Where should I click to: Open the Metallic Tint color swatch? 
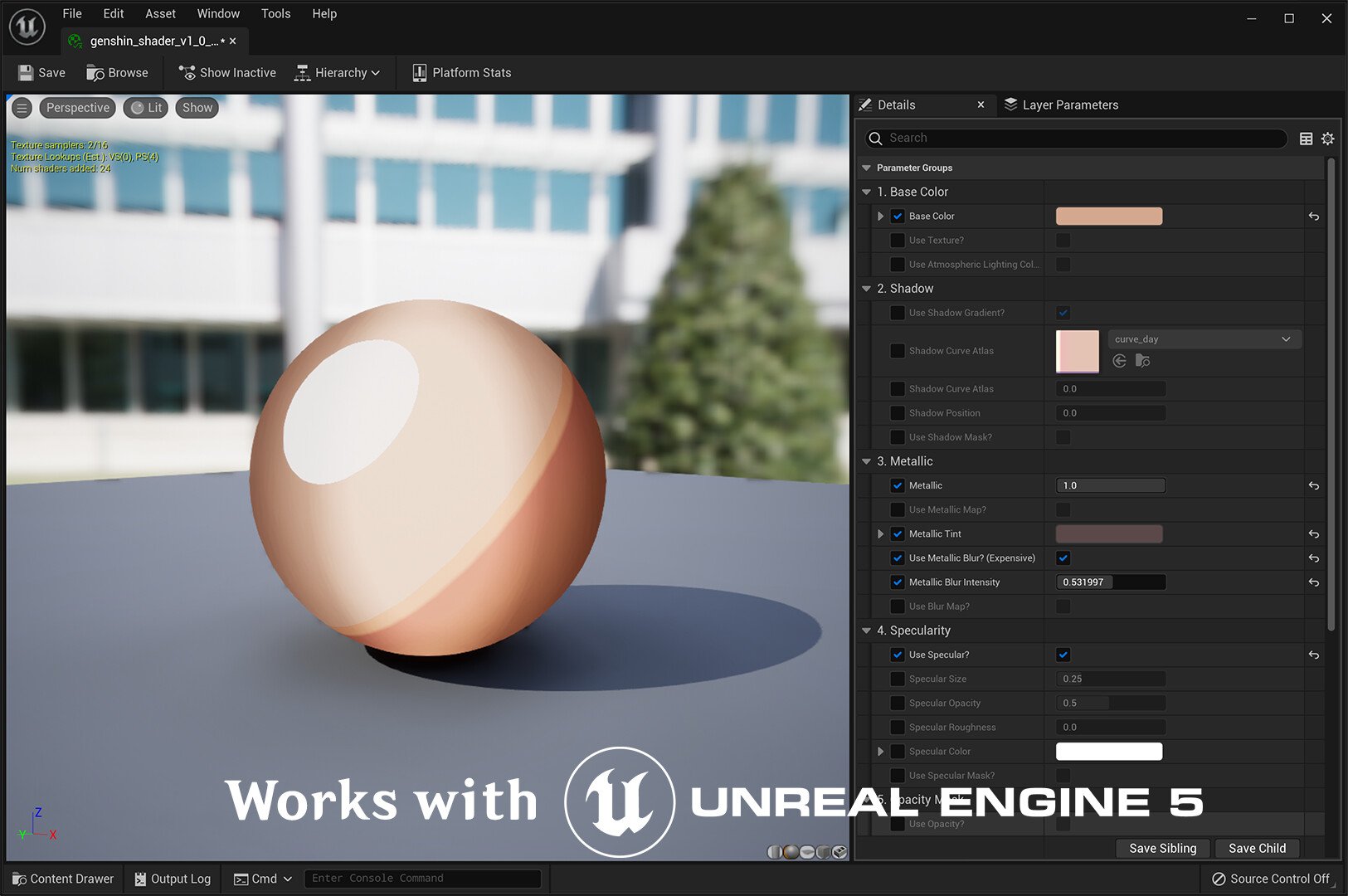point(1108,534)
